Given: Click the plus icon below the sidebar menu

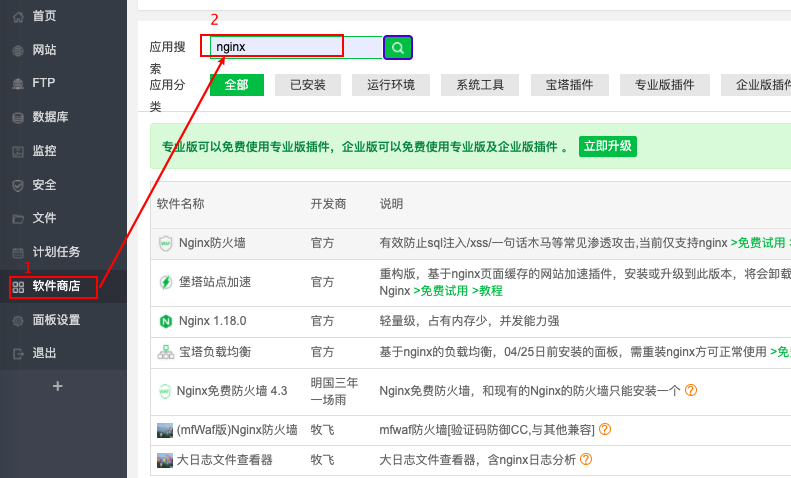Looking at the screenshot, I should click(x=58, y=386).
